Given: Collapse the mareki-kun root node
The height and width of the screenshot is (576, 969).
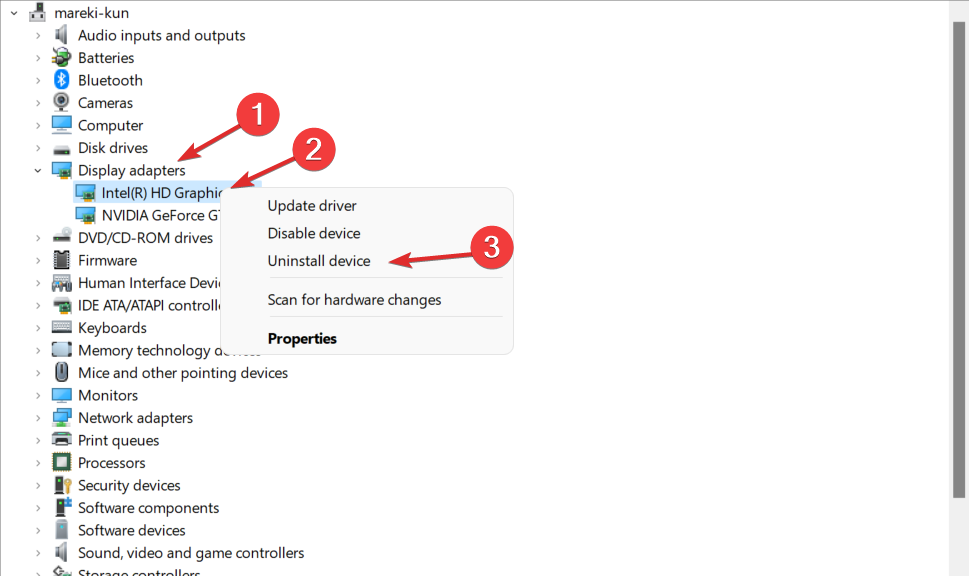Looking at the screenshot, I should tap(14, 13).
